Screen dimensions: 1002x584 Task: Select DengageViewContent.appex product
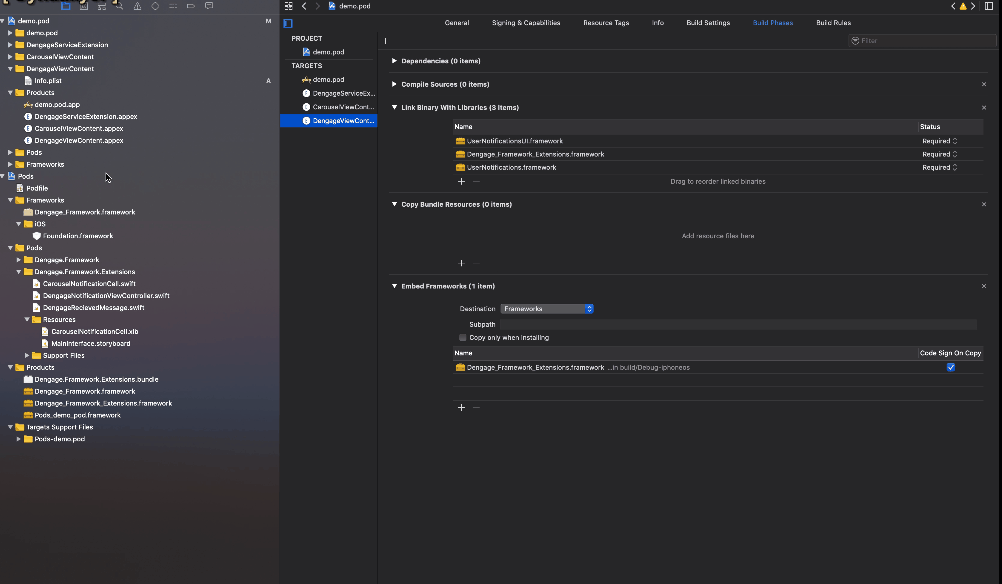tap(79, 141)
